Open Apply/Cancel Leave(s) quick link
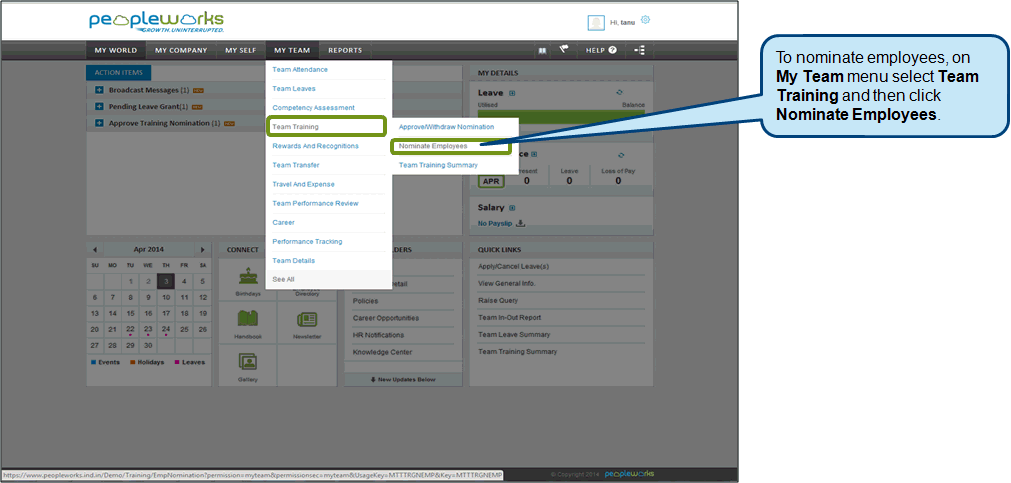Viewport: 1011px width, 483px height. pos(514,266)
